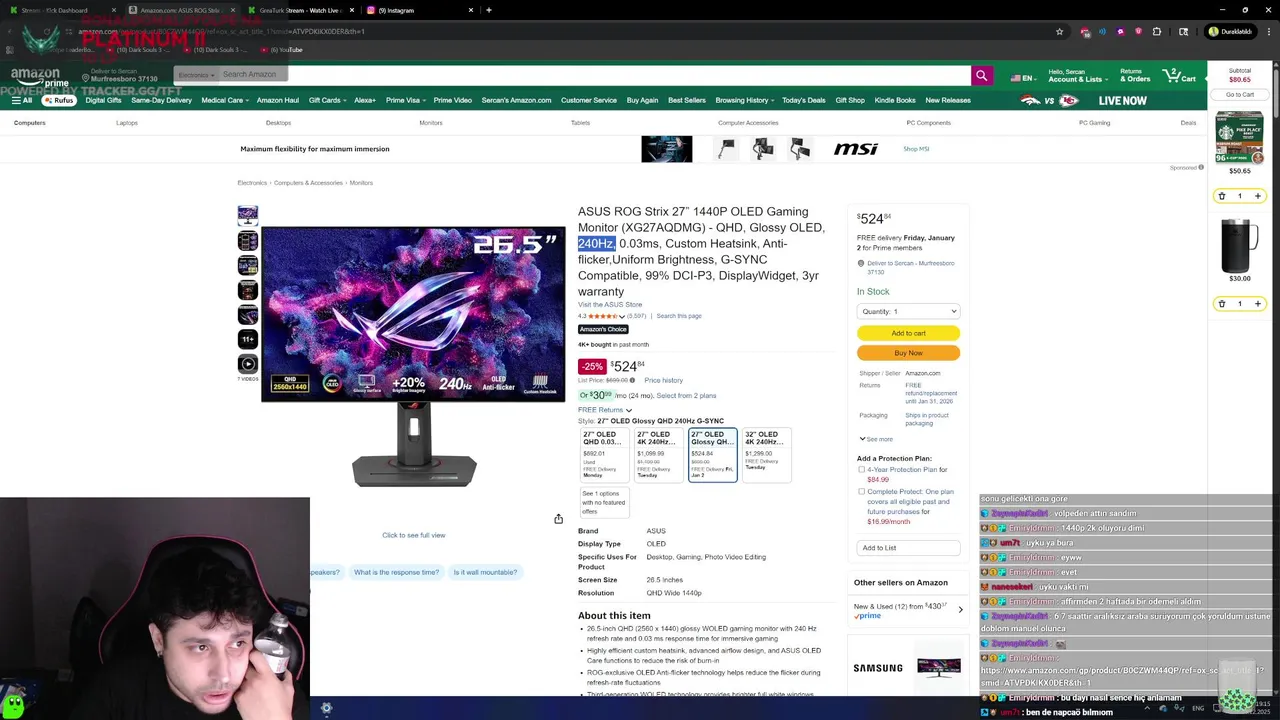Open the Duraklatıldı profile button
Image resolution: width=1280 pixels, height=720 pixels.
click(x=1230, y=31)
